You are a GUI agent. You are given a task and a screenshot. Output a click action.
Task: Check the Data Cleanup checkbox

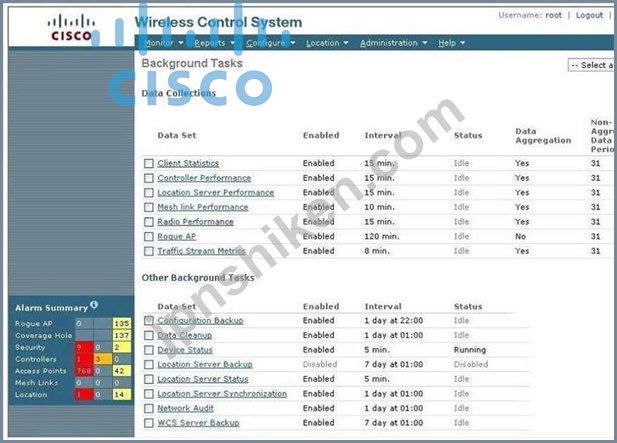(x=148, y=335)
